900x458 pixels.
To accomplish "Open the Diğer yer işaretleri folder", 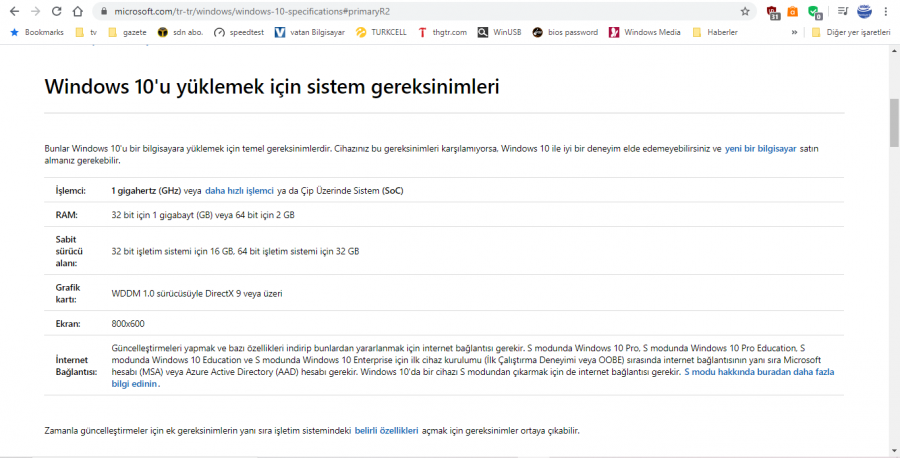I will [x=850, y=32].
